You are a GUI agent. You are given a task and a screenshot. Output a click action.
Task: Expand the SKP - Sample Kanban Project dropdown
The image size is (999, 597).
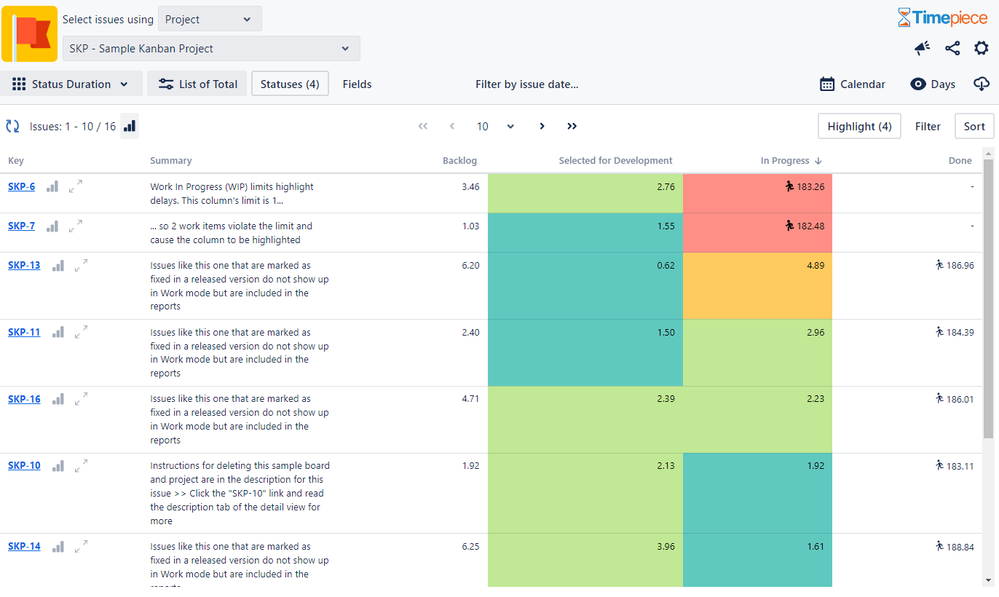(x=211, y=48)
